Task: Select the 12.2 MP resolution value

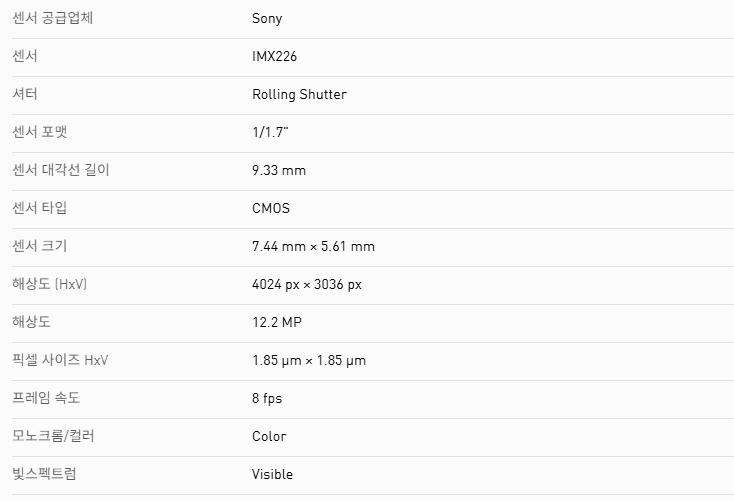Action: tap(279, 322)
